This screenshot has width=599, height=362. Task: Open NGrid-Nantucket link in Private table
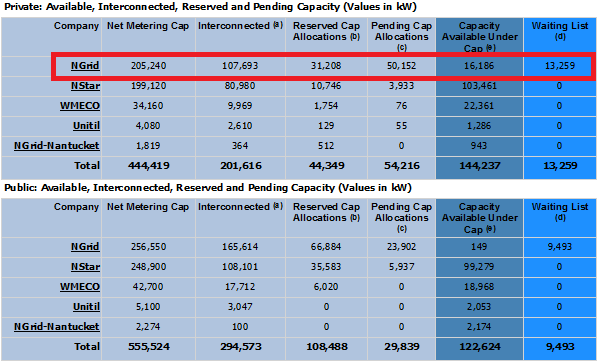click(57, 145)
